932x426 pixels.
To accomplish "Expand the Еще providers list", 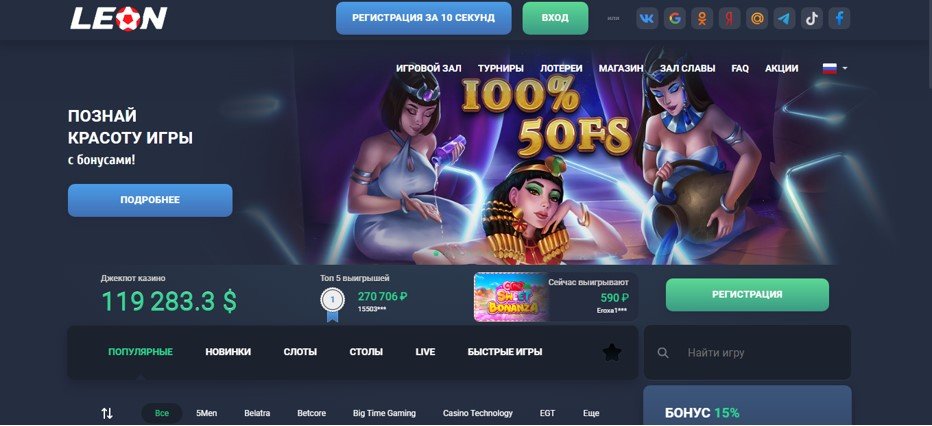I will point(591,413).
